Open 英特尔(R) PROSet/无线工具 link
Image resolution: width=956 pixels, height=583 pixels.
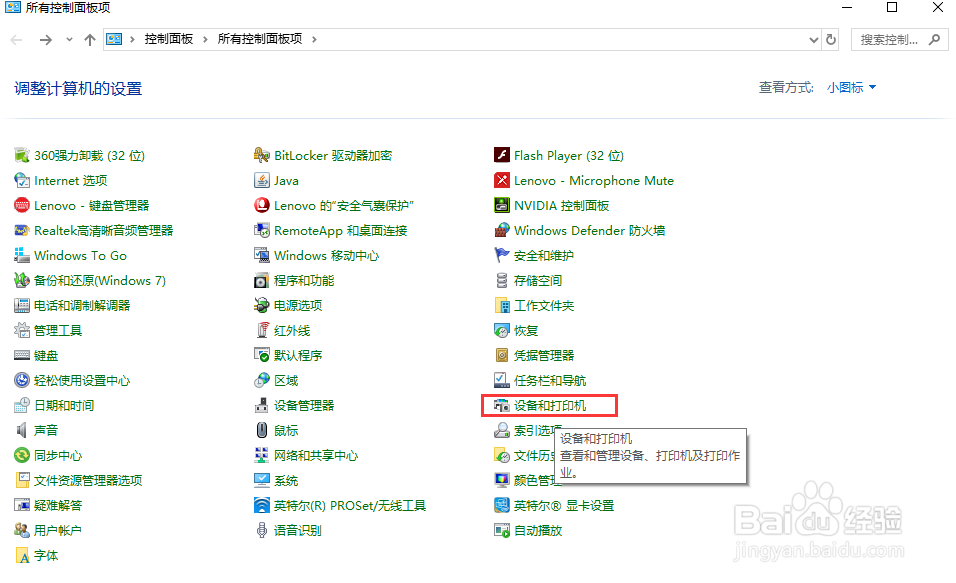[x=350, y=506]
